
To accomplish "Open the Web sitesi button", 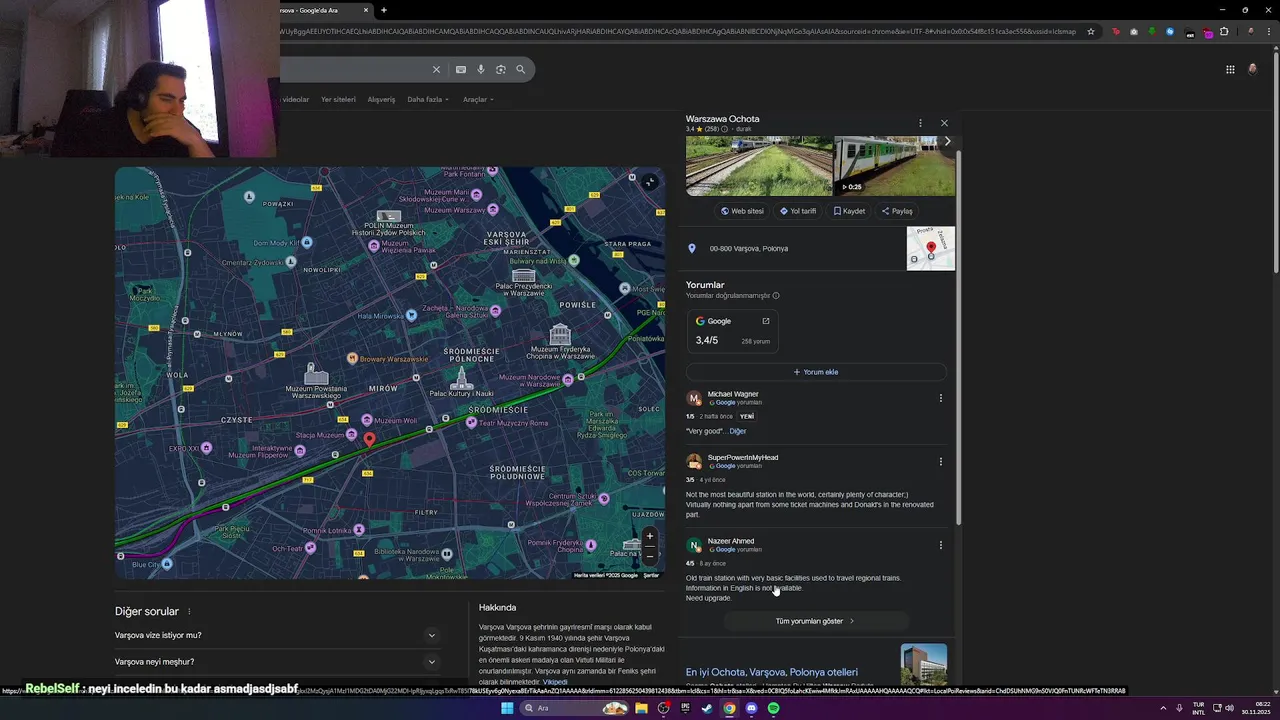I will 742,211.
